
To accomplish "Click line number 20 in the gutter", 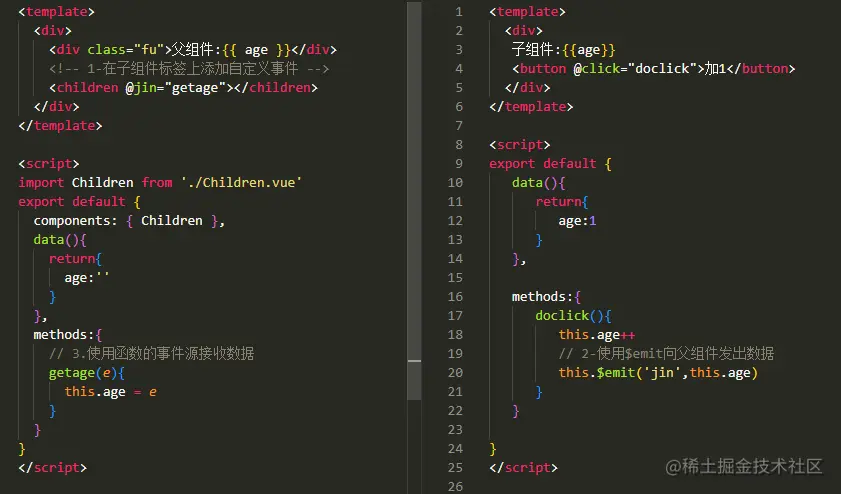I will [455, 373].
